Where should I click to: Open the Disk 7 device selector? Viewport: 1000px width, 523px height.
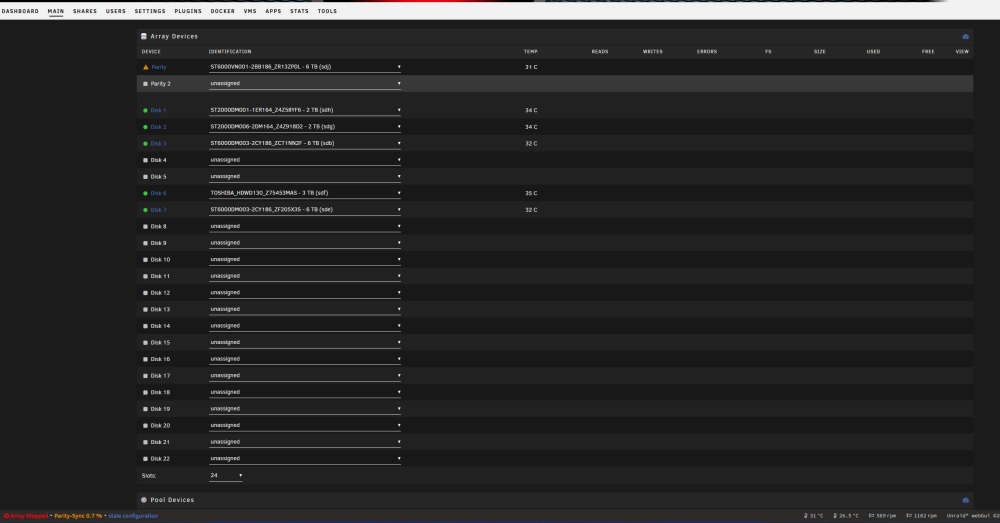[x=305, y=210]
